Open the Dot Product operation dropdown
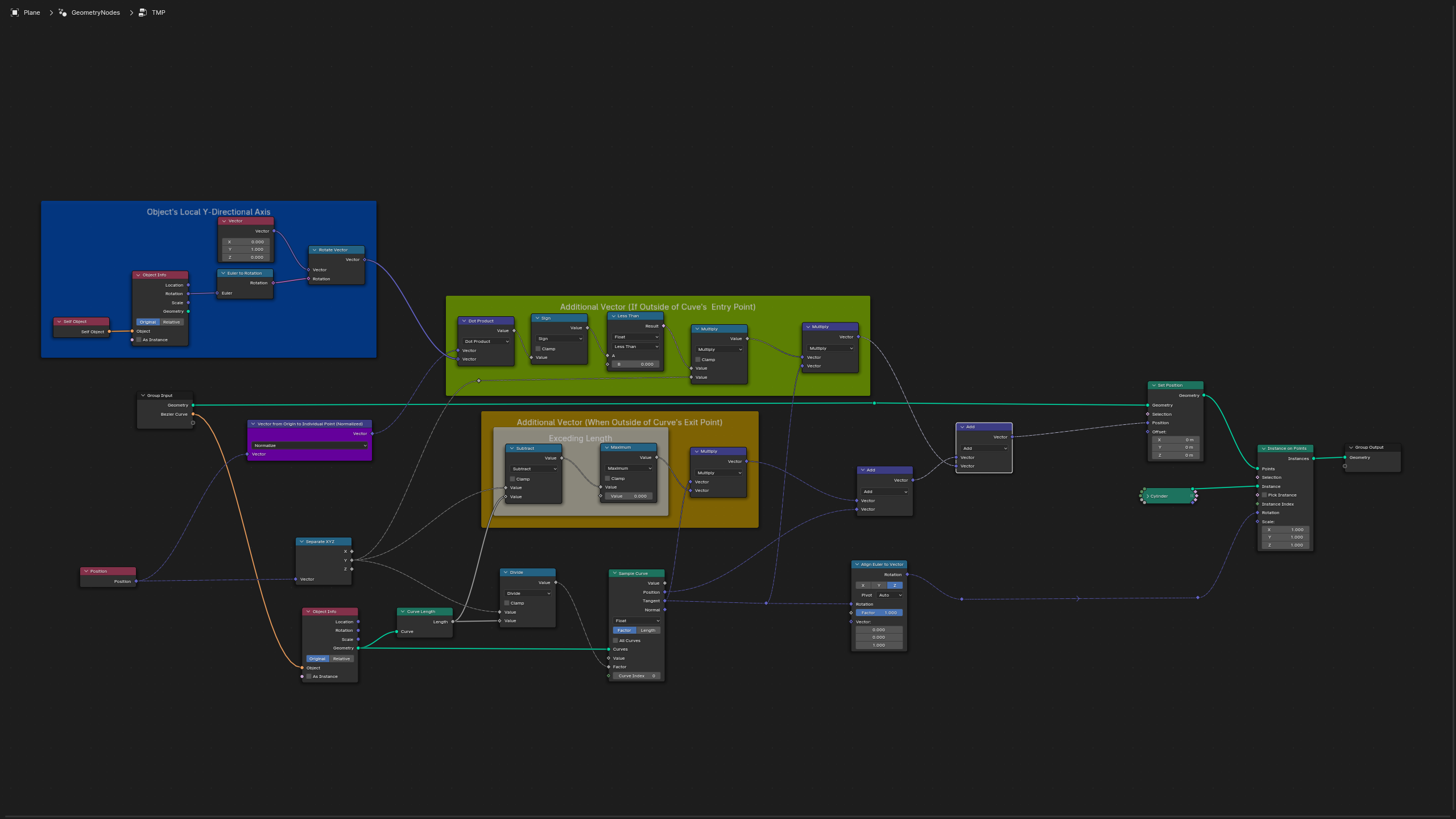Screen dimensions: 1456x819 486,341
